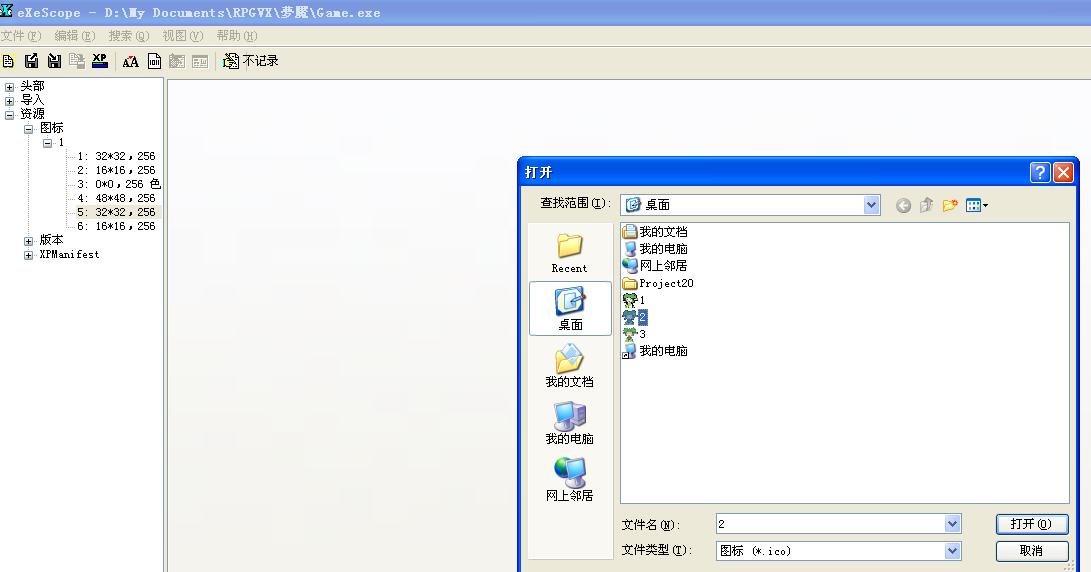
Task: Open the 文件名 dropdown arrow
Action: click(x=953, y=524)
